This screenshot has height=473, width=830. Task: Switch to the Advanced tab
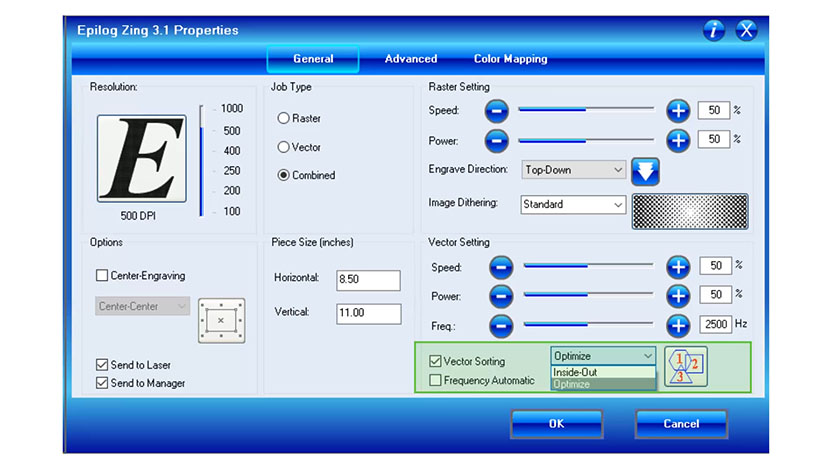tap(411, 59)
